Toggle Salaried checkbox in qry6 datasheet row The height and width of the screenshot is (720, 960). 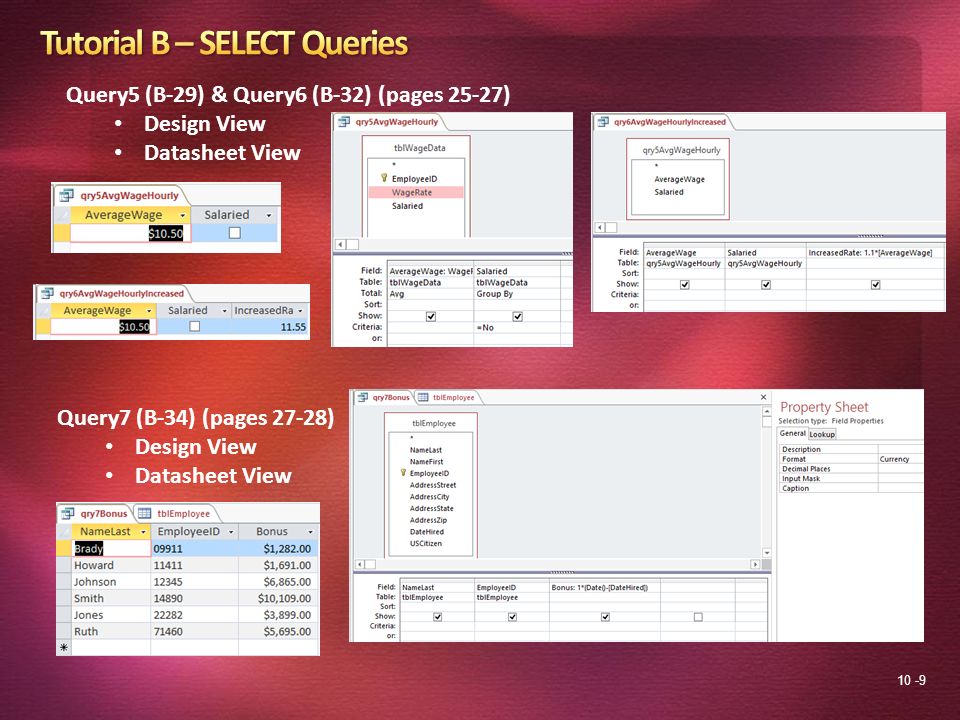point(195,326)
